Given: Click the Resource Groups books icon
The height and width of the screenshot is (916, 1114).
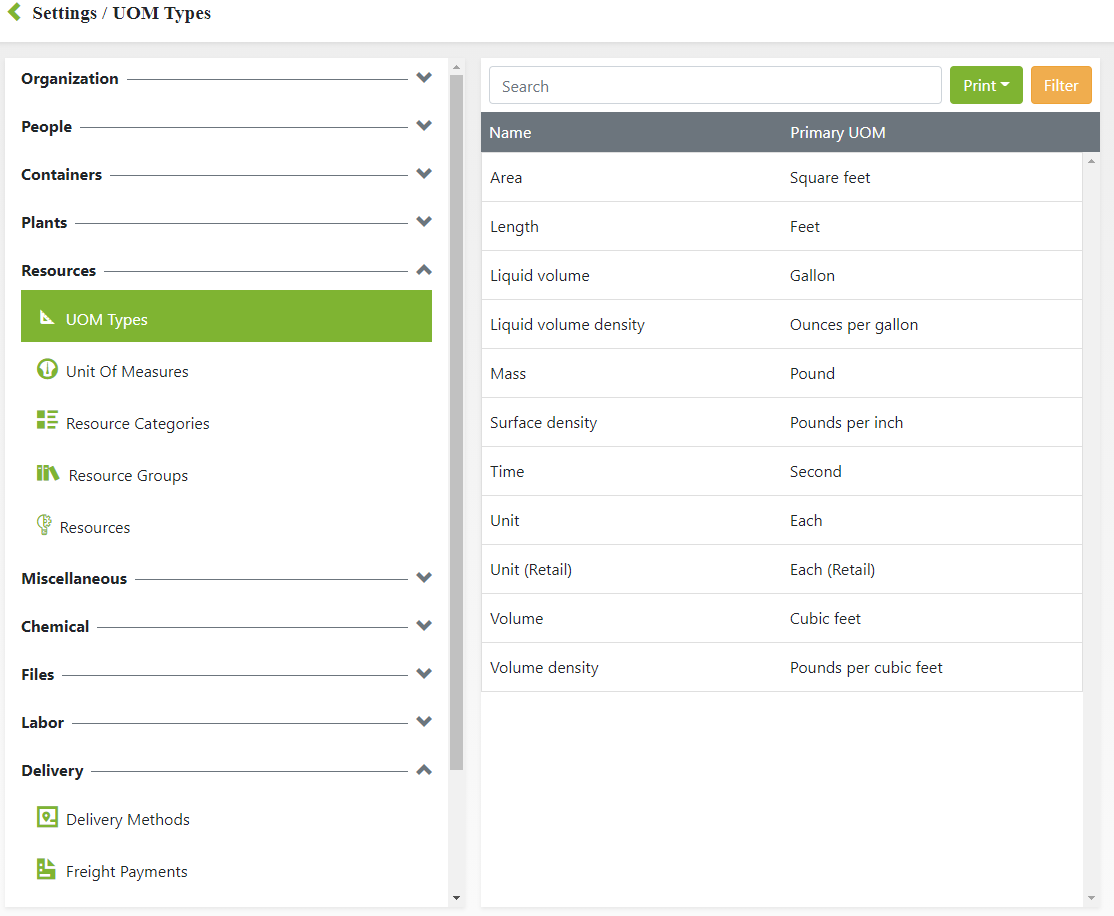Looking at the screenshot, I should tap(48, 474).
